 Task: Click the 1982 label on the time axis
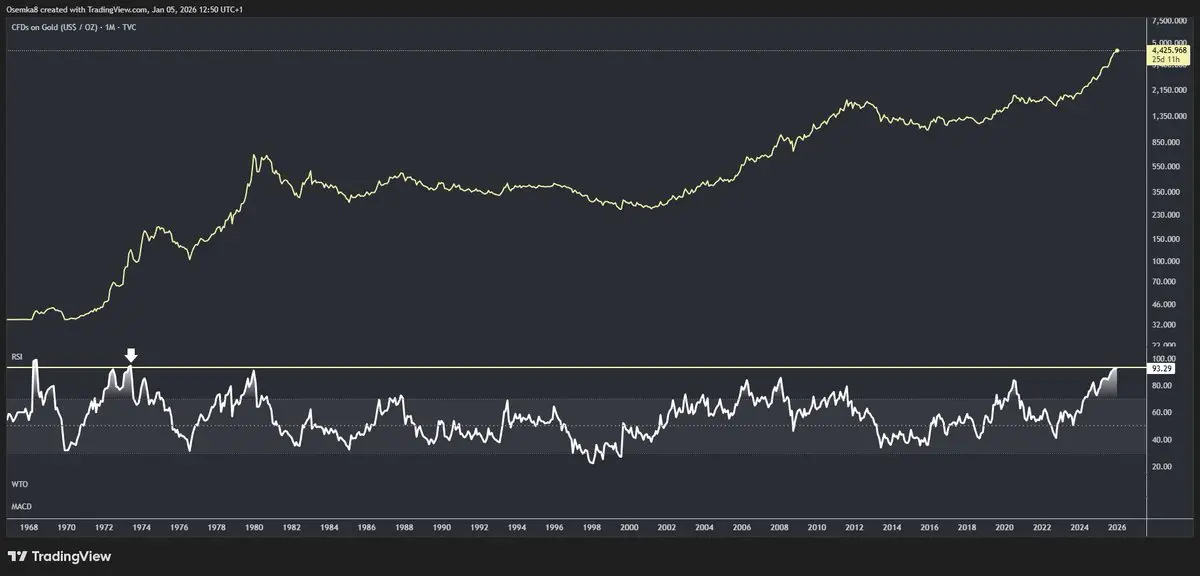pos(291,526)
